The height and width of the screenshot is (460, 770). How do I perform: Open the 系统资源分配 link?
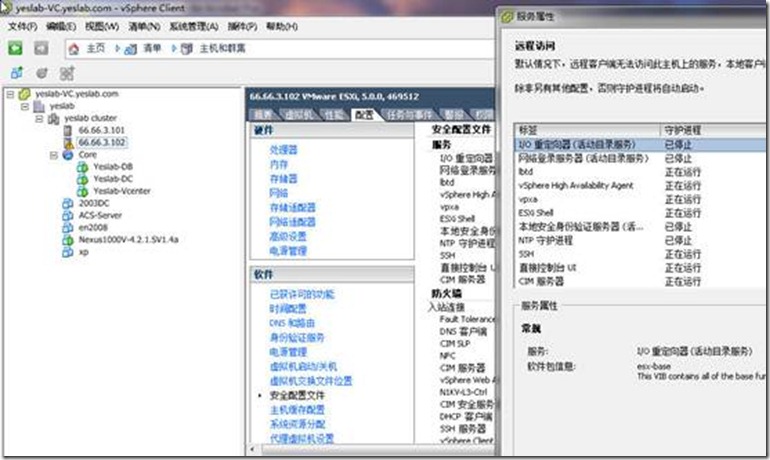coord(297,424)
